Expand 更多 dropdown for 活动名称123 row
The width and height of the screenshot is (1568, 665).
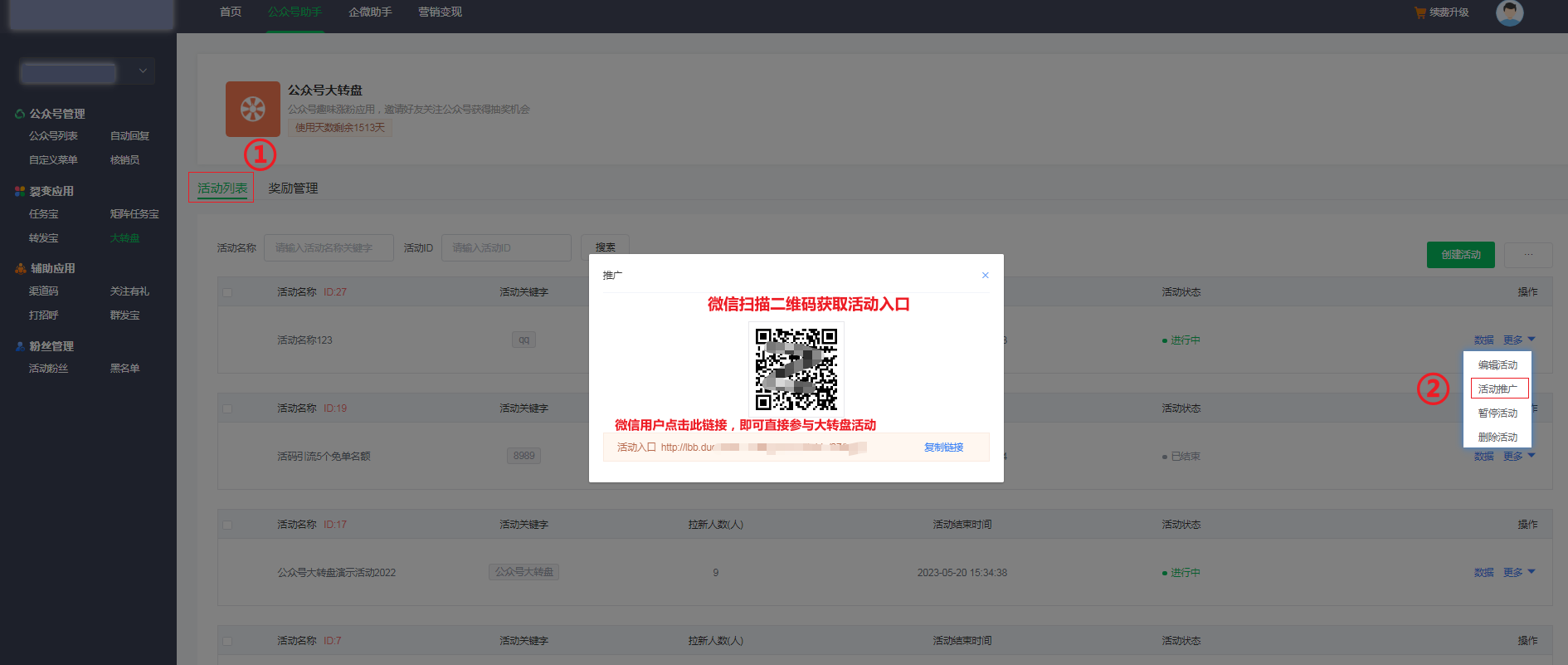pos(1519,340)
